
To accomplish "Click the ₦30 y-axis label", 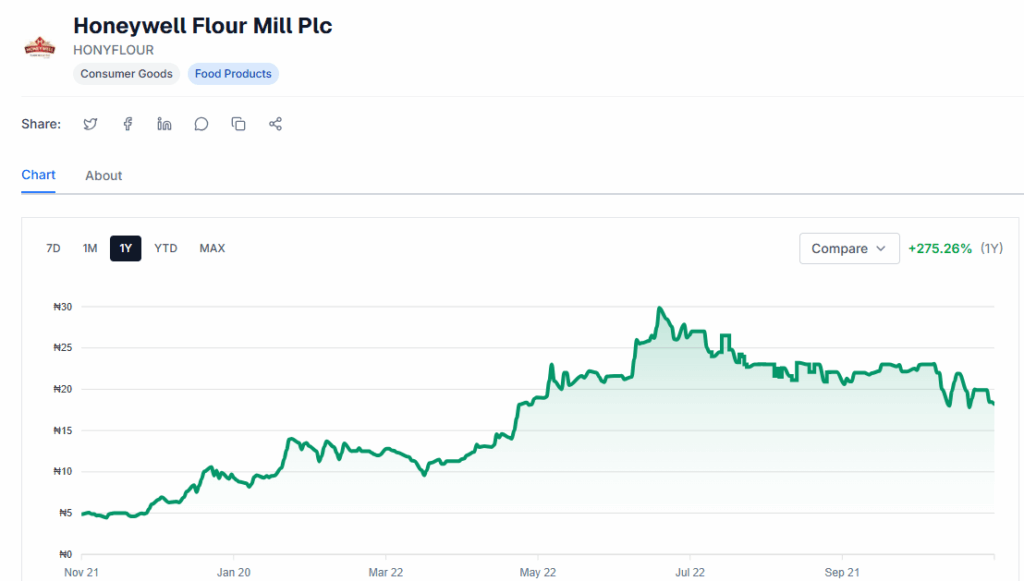I will [x=63, y=307].
